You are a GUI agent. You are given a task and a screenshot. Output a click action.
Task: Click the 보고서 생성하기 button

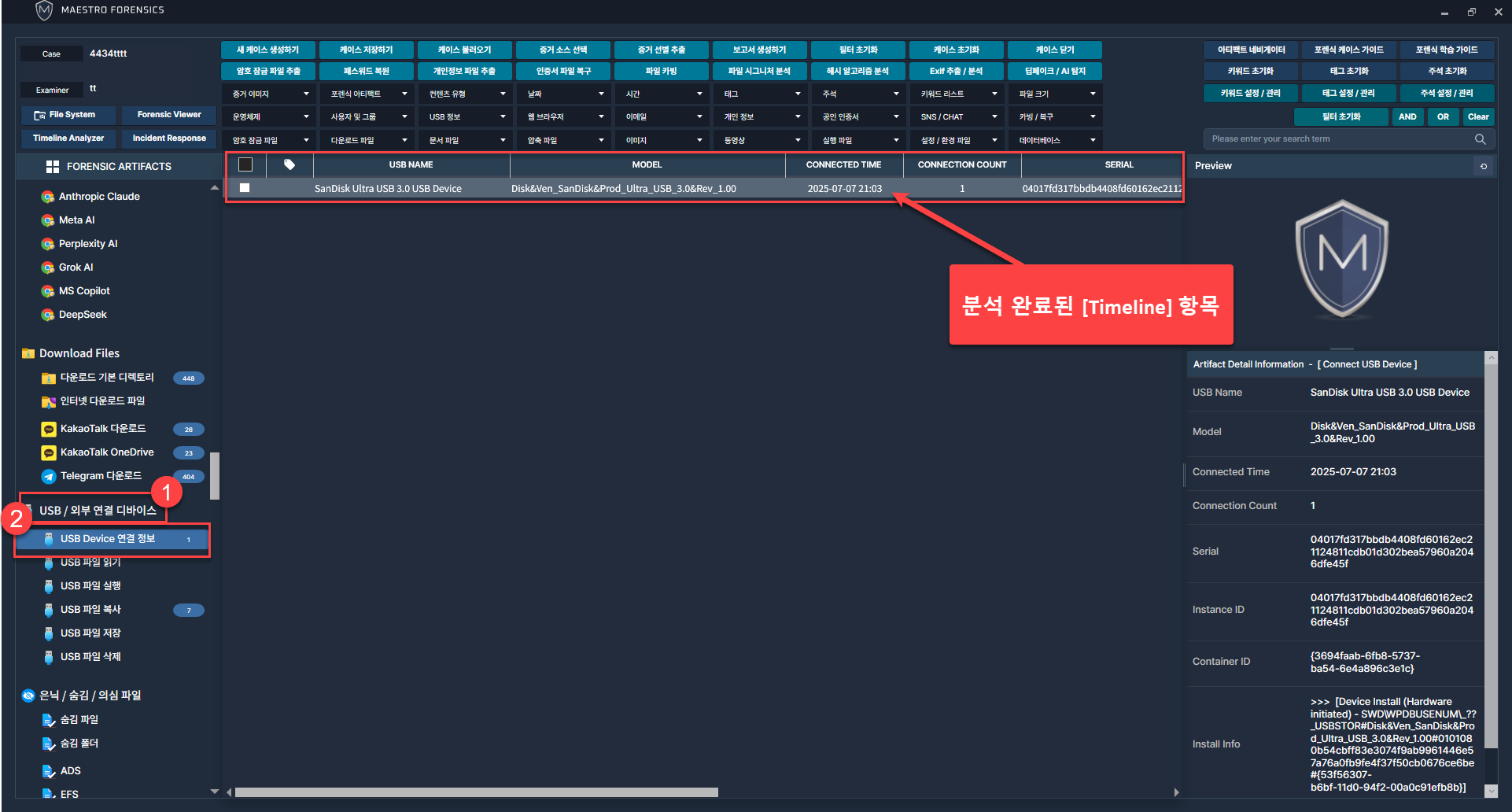pos(759,50)
